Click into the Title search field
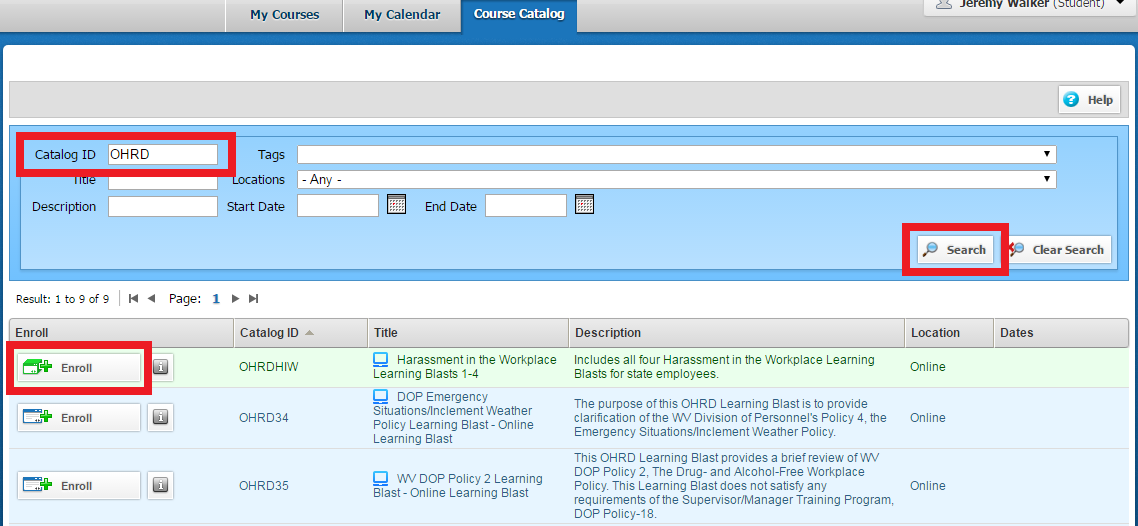 pos(163,180)
